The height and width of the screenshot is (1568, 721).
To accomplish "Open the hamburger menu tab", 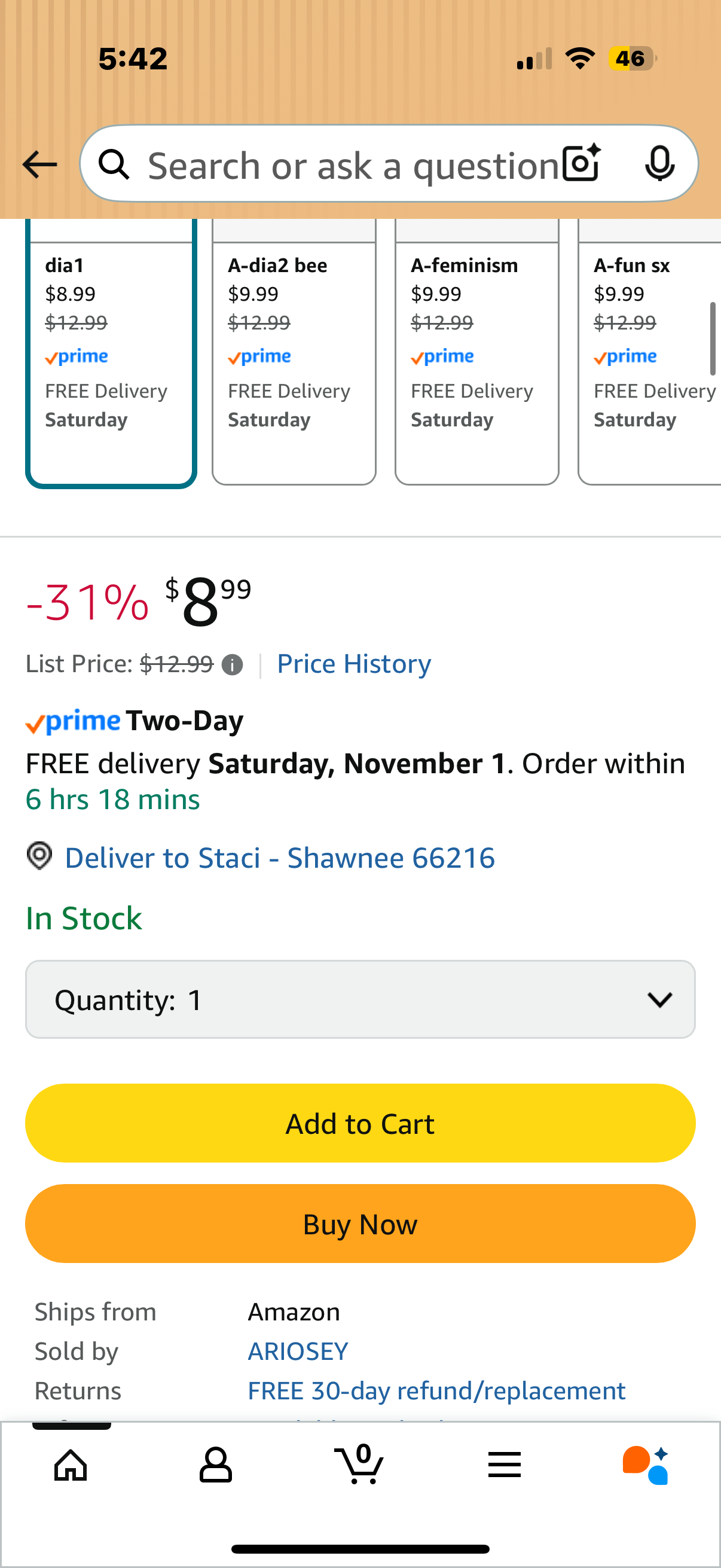I will click(504, 1465).
